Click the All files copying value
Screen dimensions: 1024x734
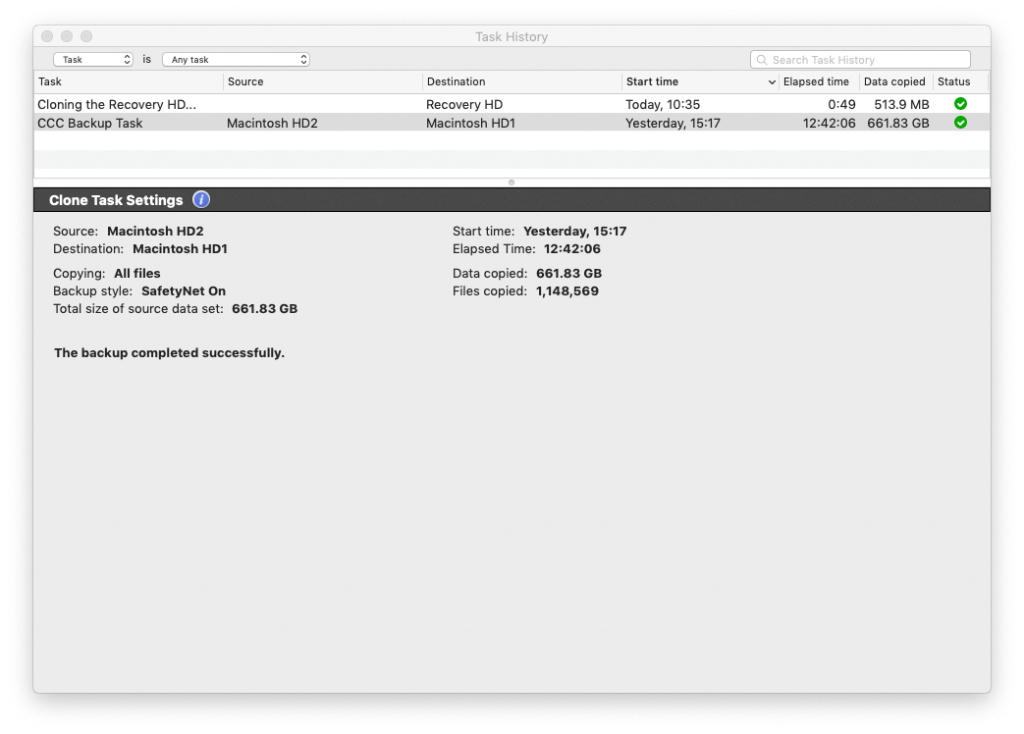[137, 274]
